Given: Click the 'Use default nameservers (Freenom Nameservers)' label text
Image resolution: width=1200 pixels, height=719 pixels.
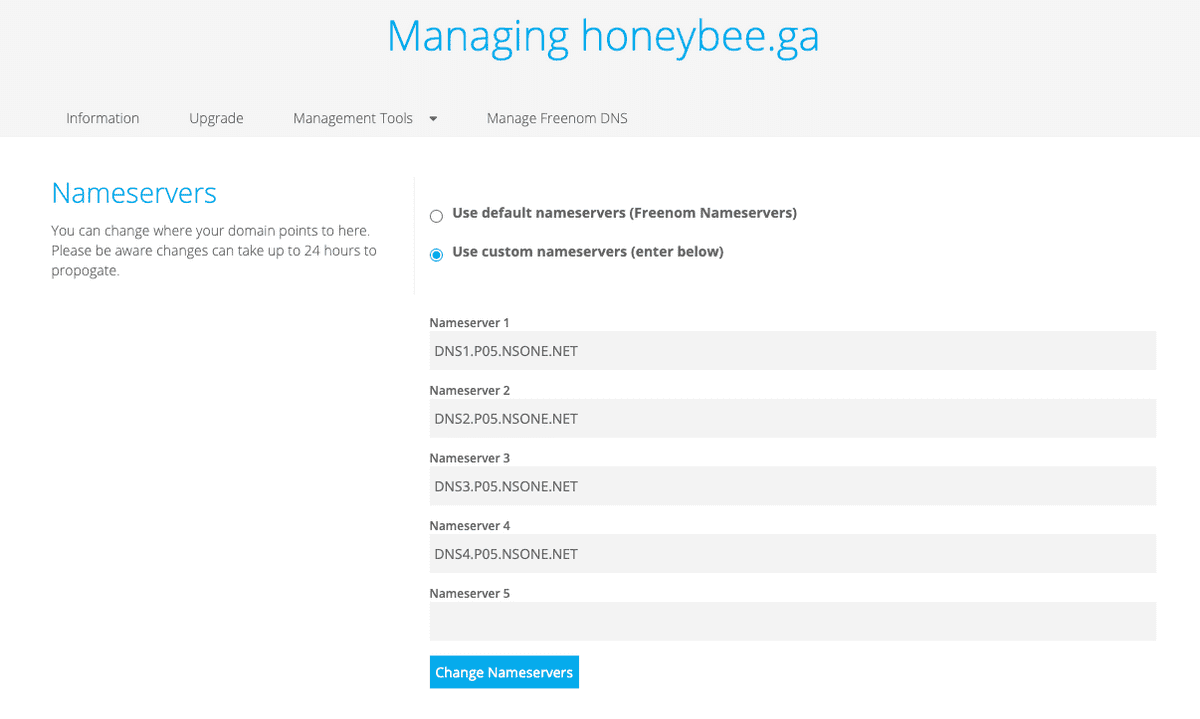Looking at the screenshot, I should coord(624,213).
